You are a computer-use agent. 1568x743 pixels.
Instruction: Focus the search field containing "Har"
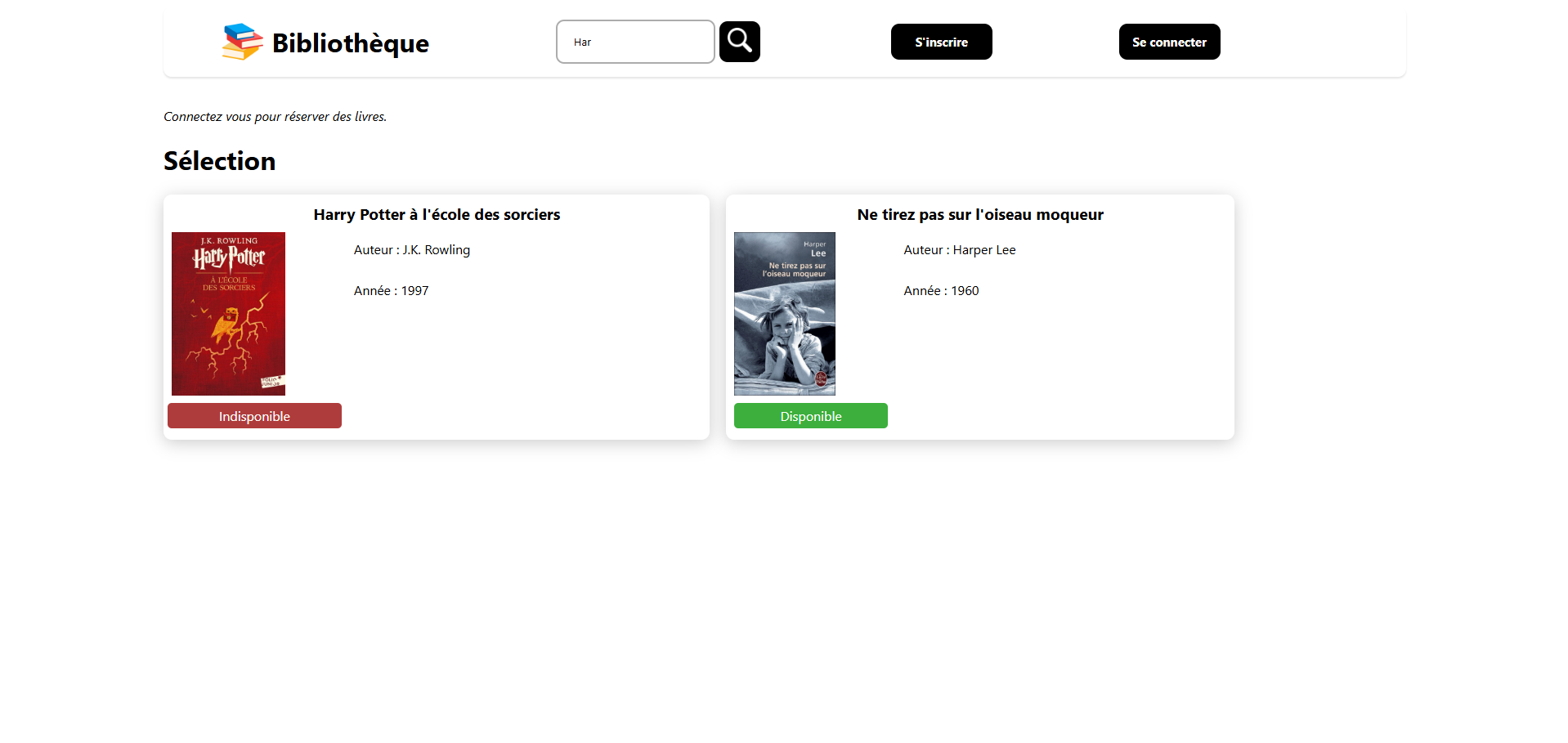635,42
